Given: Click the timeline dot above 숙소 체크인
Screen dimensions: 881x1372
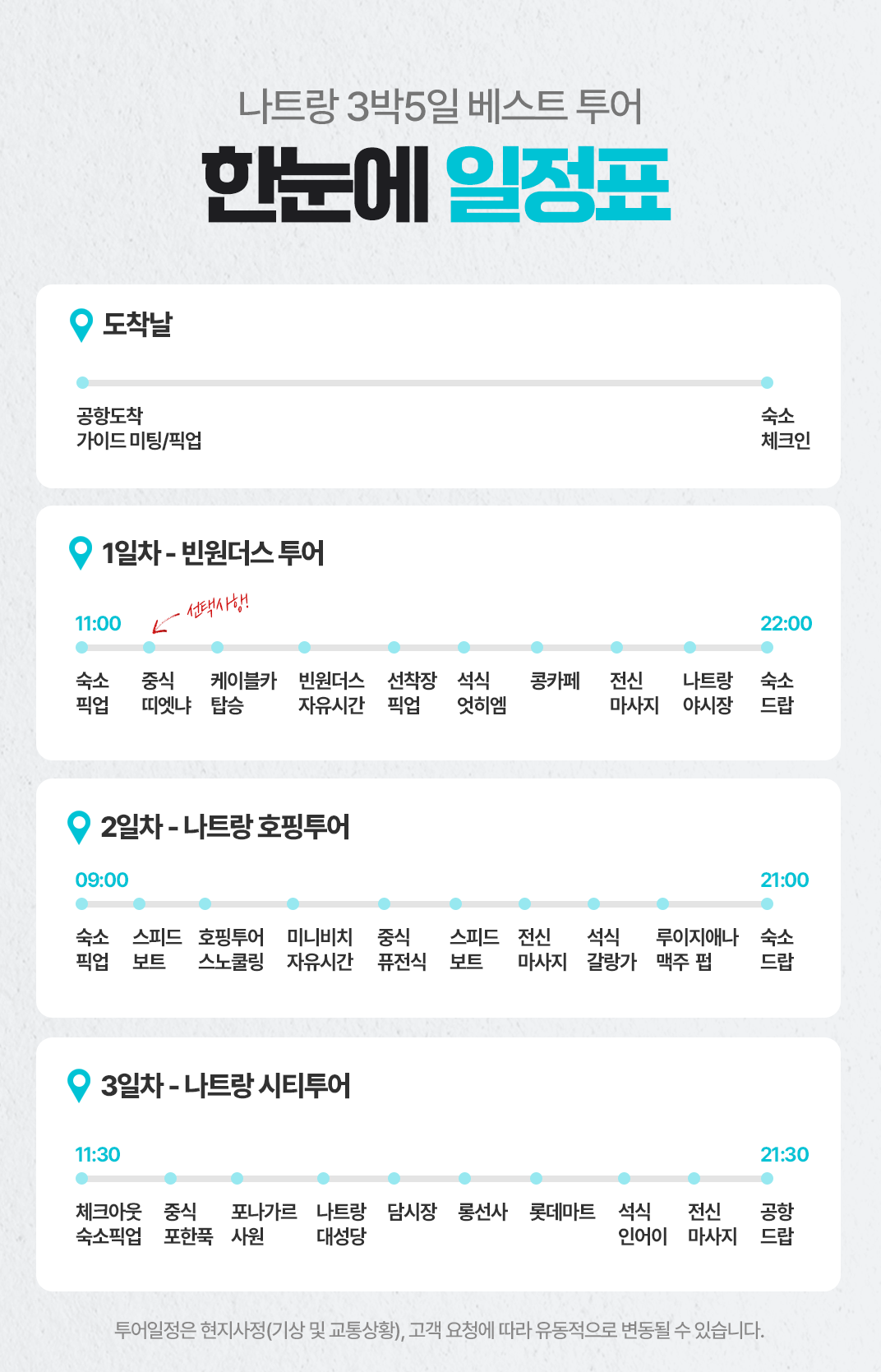Looking at the screenshot, I should point(767,382).
